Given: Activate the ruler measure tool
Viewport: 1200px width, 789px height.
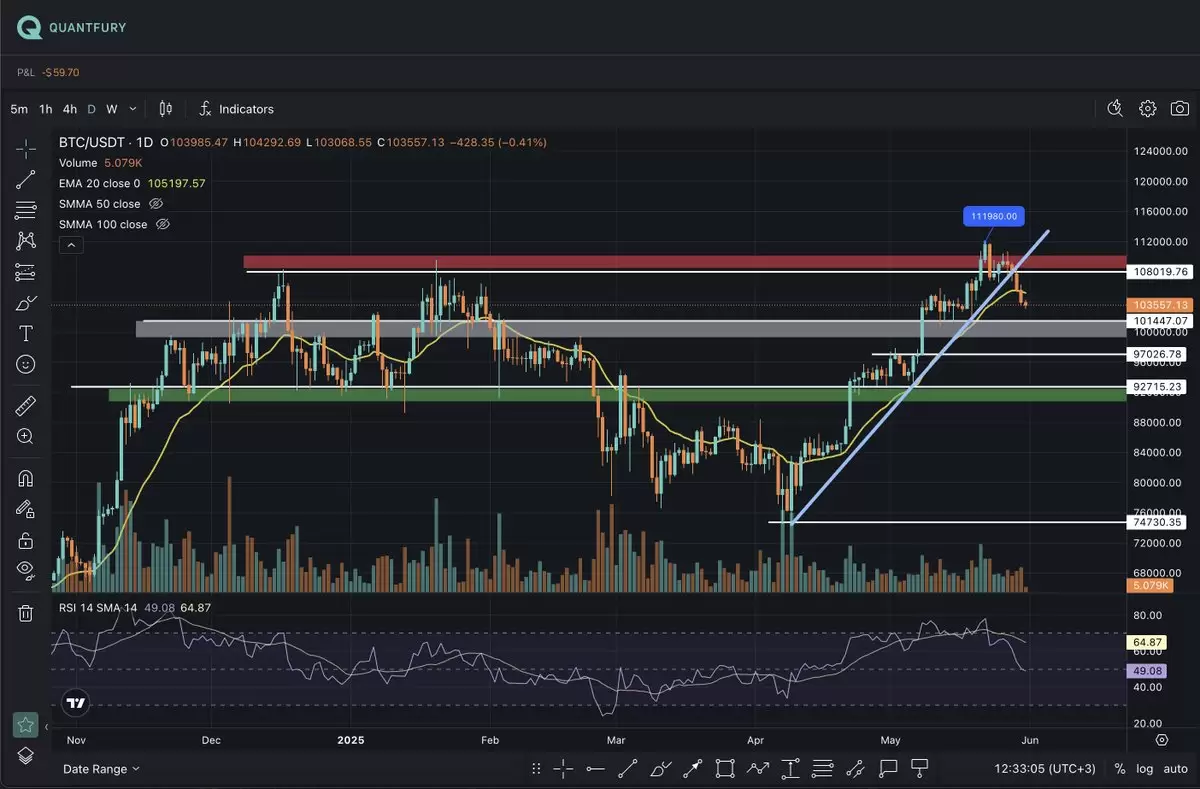Looking at the screenshot, I should [x=25, y=406].
